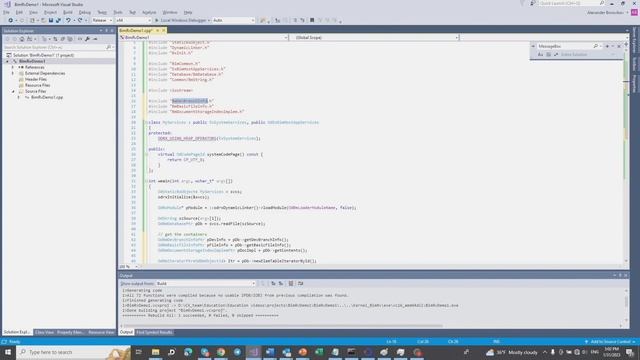This screenshot has height=360, width=640.
Task: Click the Save icon in toolbar
Action: 51,20
